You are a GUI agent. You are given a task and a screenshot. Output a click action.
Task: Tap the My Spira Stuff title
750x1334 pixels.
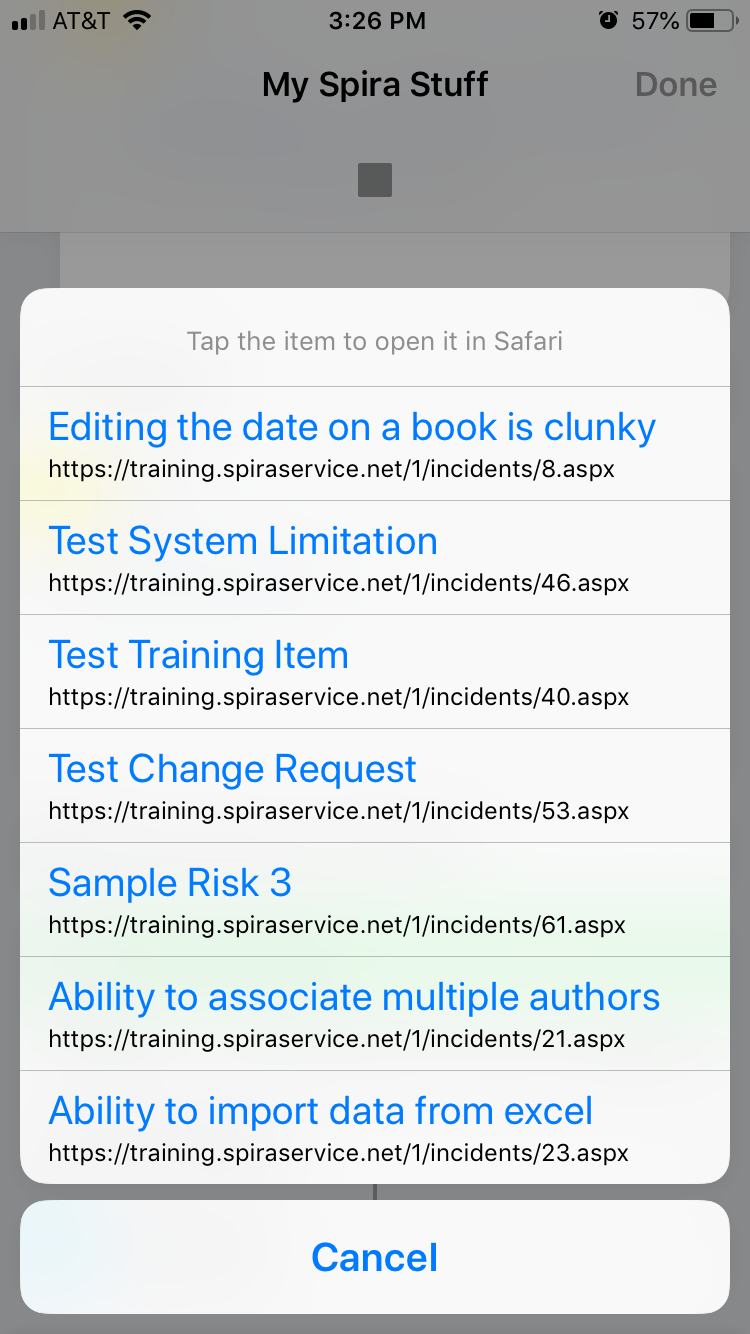(x=375, y=85)
